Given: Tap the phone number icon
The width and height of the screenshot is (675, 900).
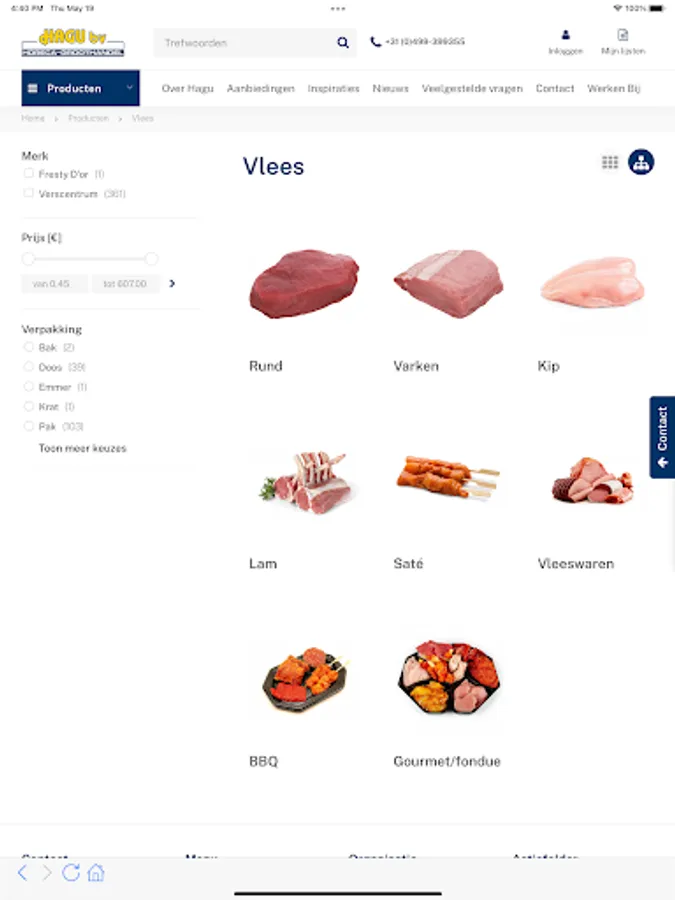Looking at the screenshot, I should click(375, 42).
